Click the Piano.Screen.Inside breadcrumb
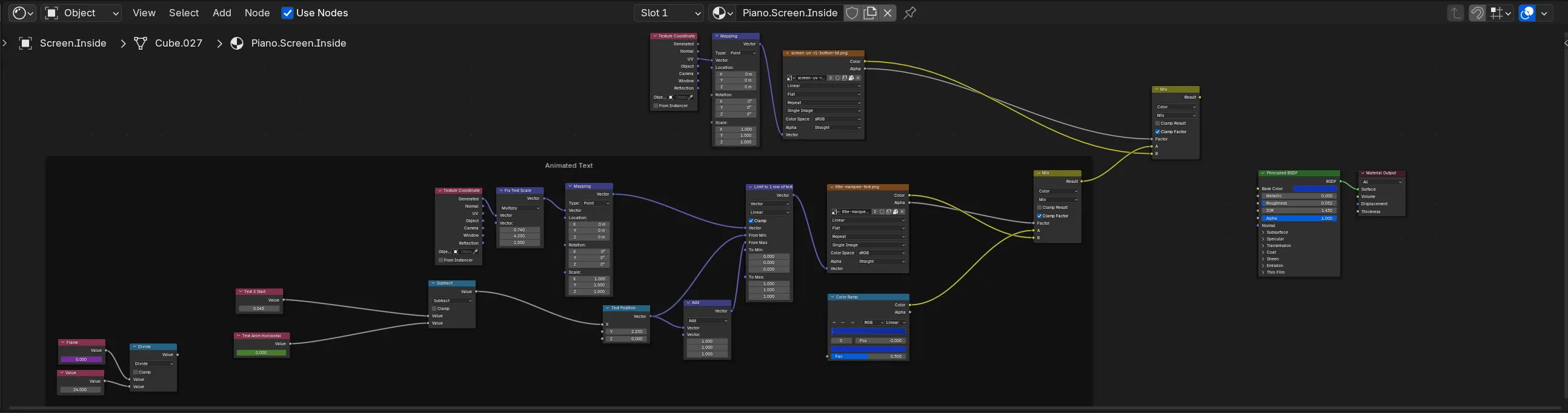This screenshot has width=1568, height=413. 298,43
